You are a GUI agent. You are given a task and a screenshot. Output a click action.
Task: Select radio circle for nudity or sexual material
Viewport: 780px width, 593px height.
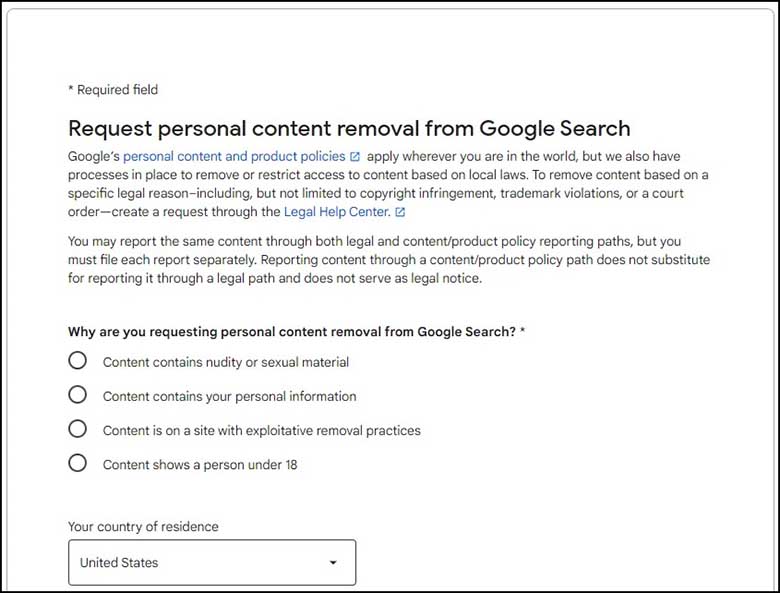point(78,360)
